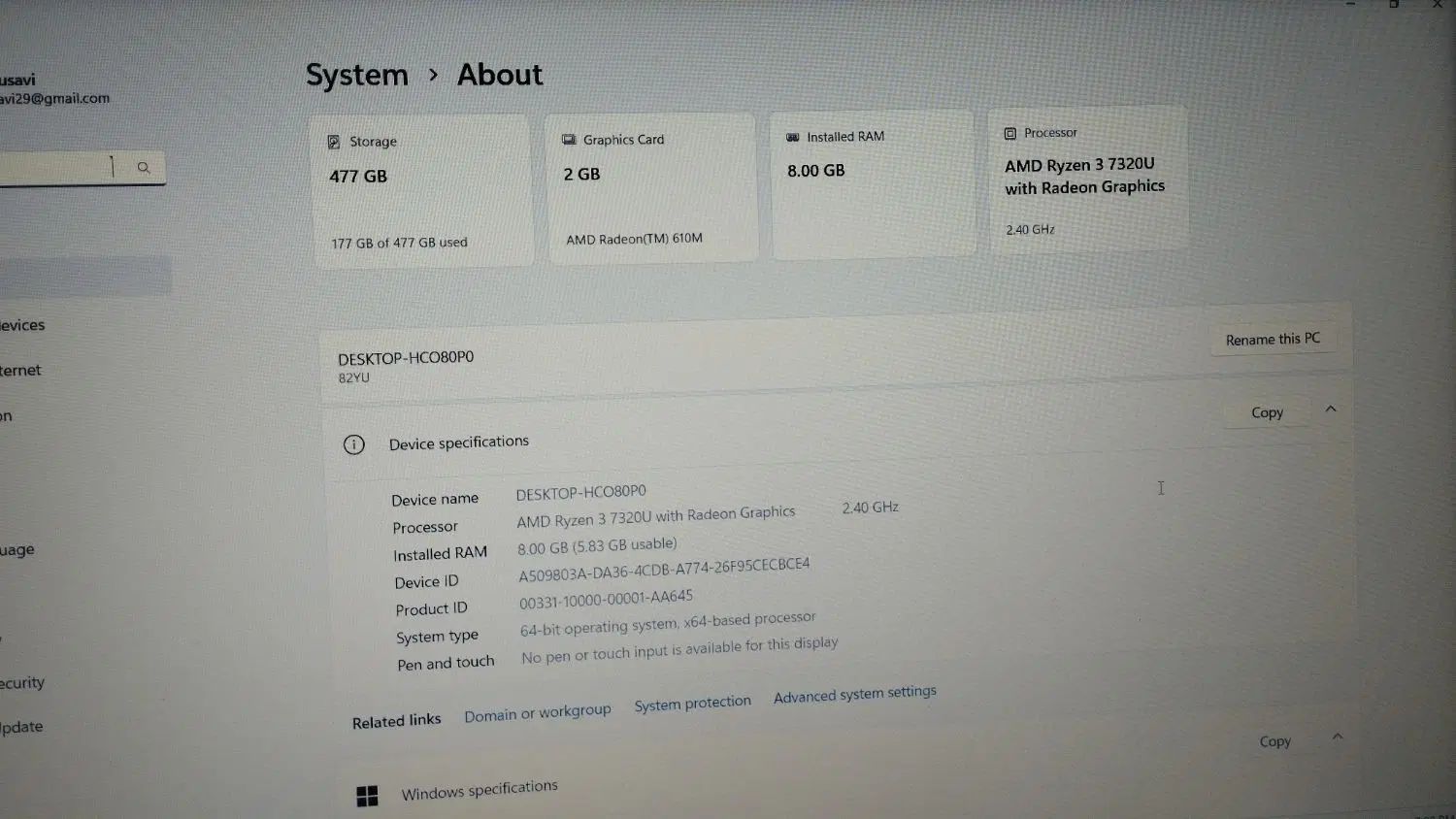Viewport: 1456px width, 819px height.
Task: Select the Update sidebar menu item
Action: click(21, 727)
